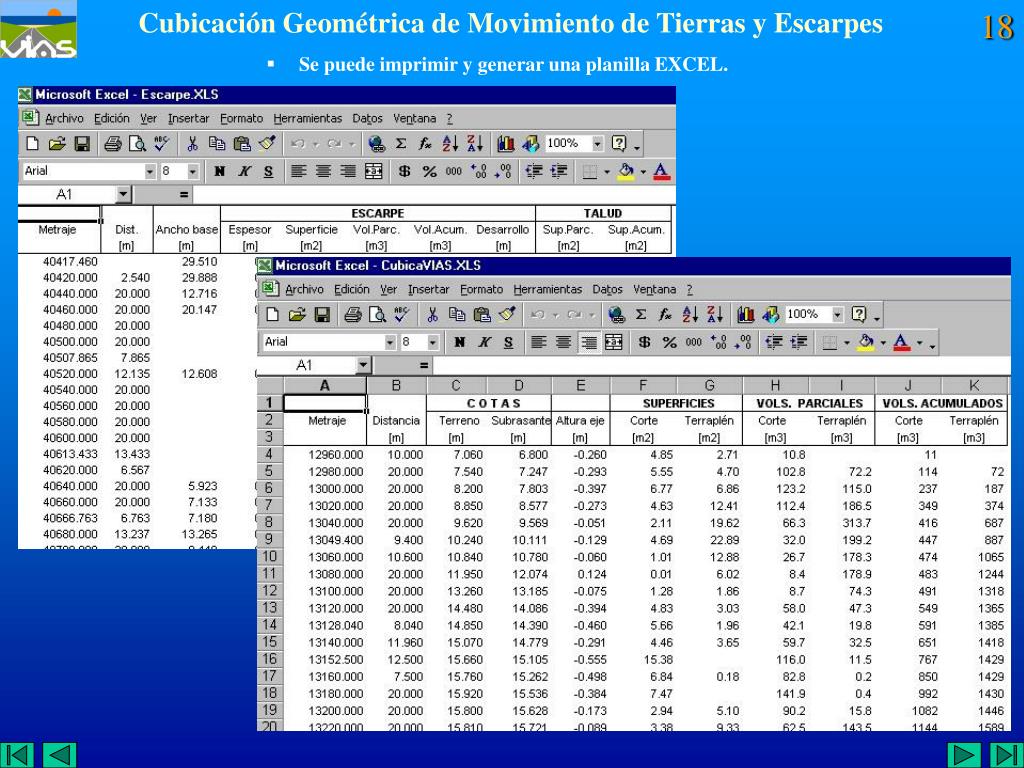Open Formato menu in Escarpe.XLS window
This screenshot has height=768, width=1024.
pyautogui.click(x=241, y=118)
